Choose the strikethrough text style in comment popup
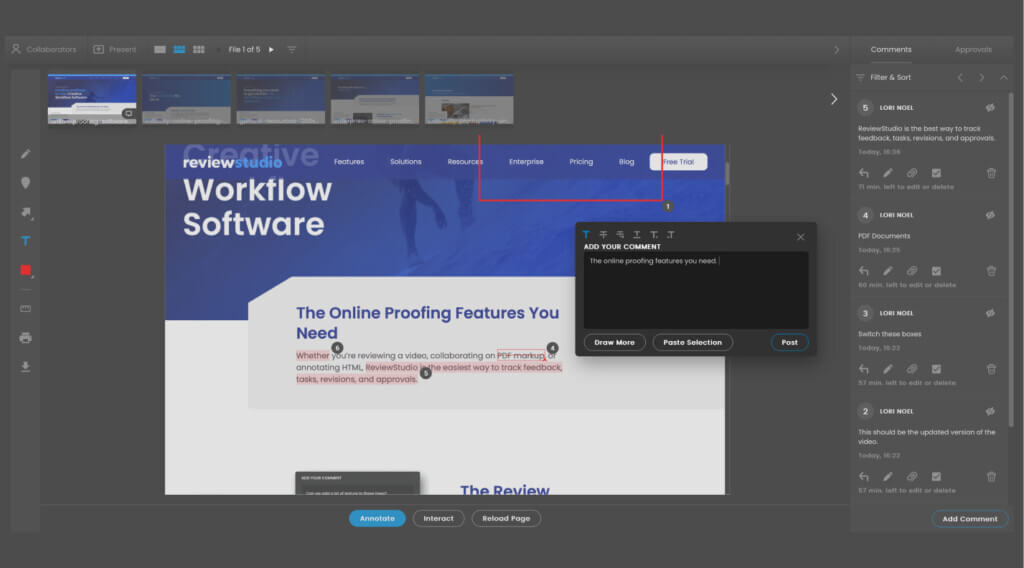 (x=603, y=234)
